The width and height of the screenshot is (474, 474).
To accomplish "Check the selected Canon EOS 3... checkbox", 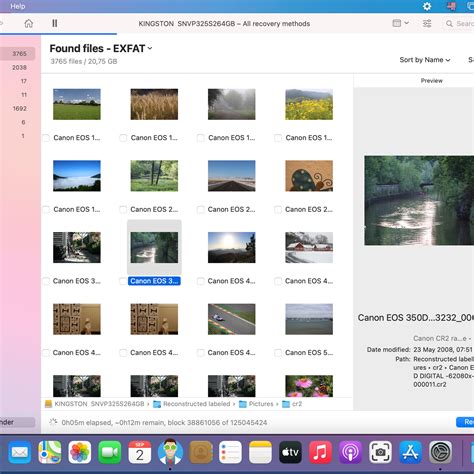I will click(123, 281).
